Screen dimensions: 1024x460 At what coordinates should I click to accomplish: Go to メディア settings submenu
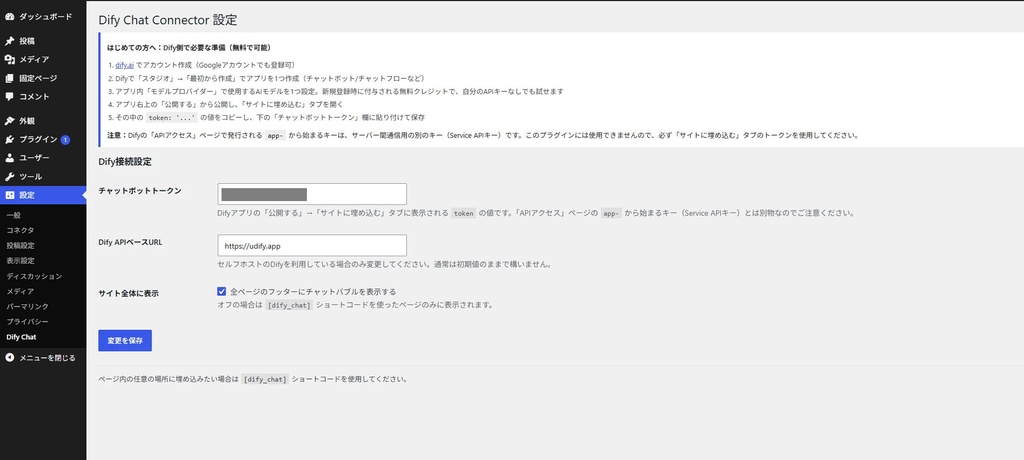[20, 291]
